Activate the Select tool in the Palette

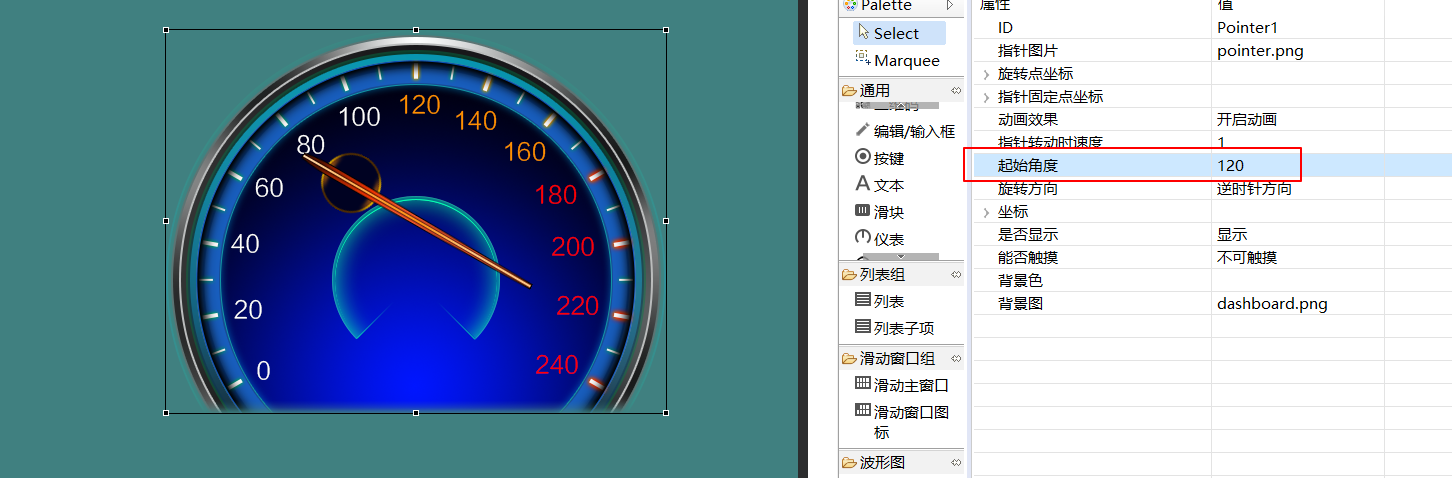898,33
